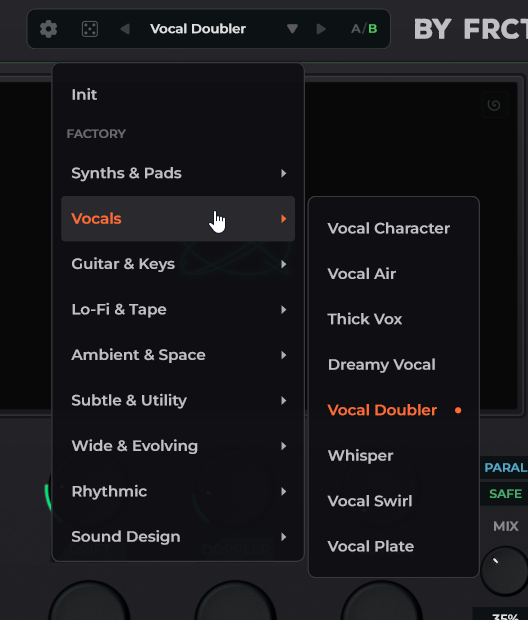
Task: Expand the Lo-Fi & Tape category
Action: [x=178, y=310]
